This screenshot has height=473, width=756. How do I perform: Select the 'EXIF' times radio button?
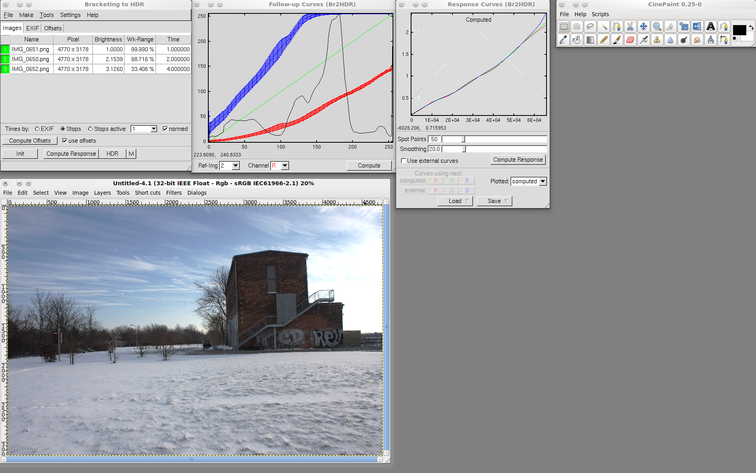37,129
